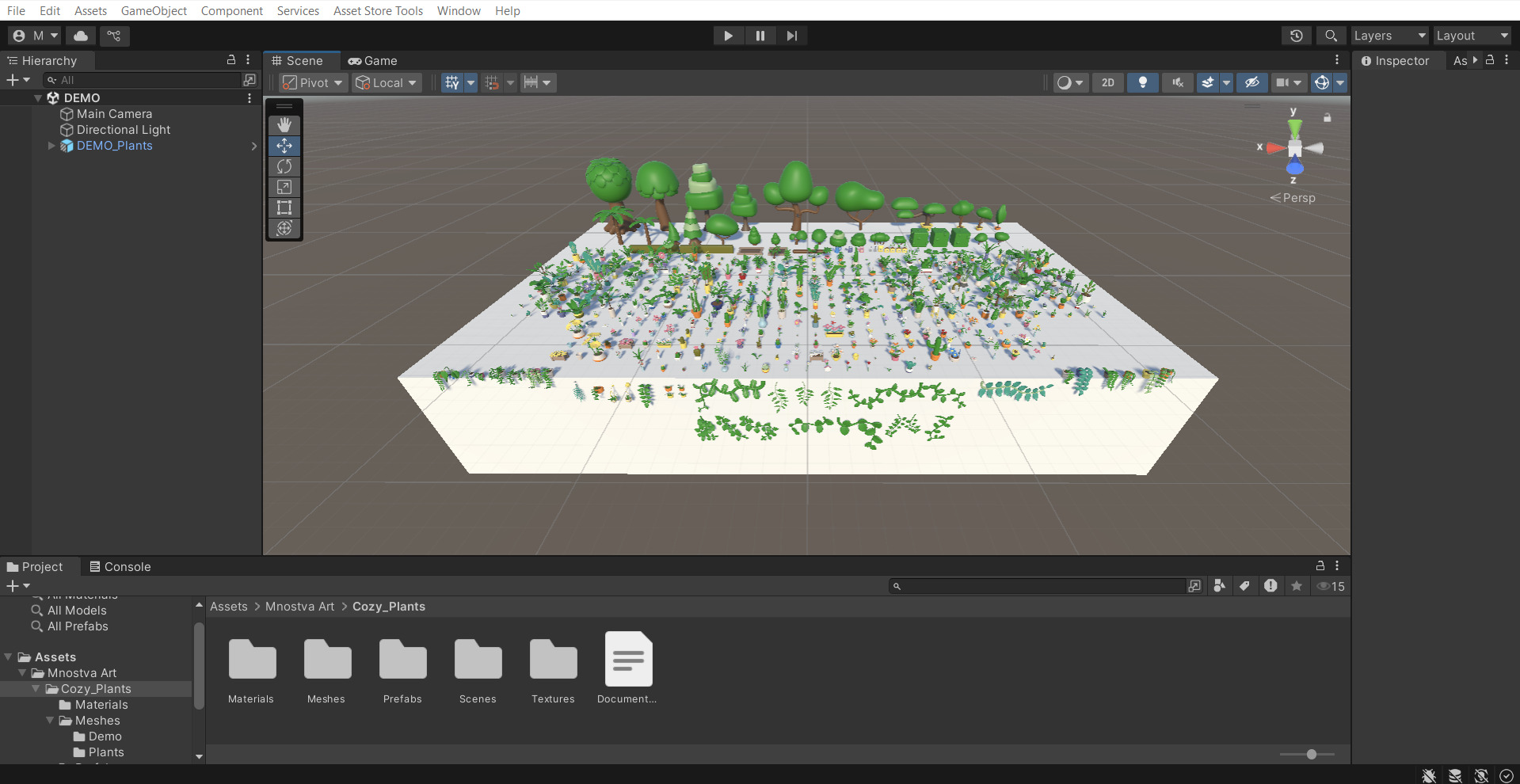Viewport: 1520px width, 784px height.
Task: Click the Project search input field
Action: [x=1038, y=586]
